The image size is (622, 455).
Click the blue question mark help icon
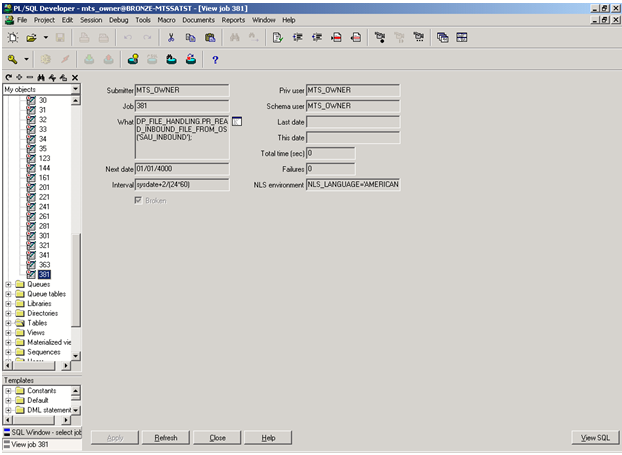click(215, 60)
